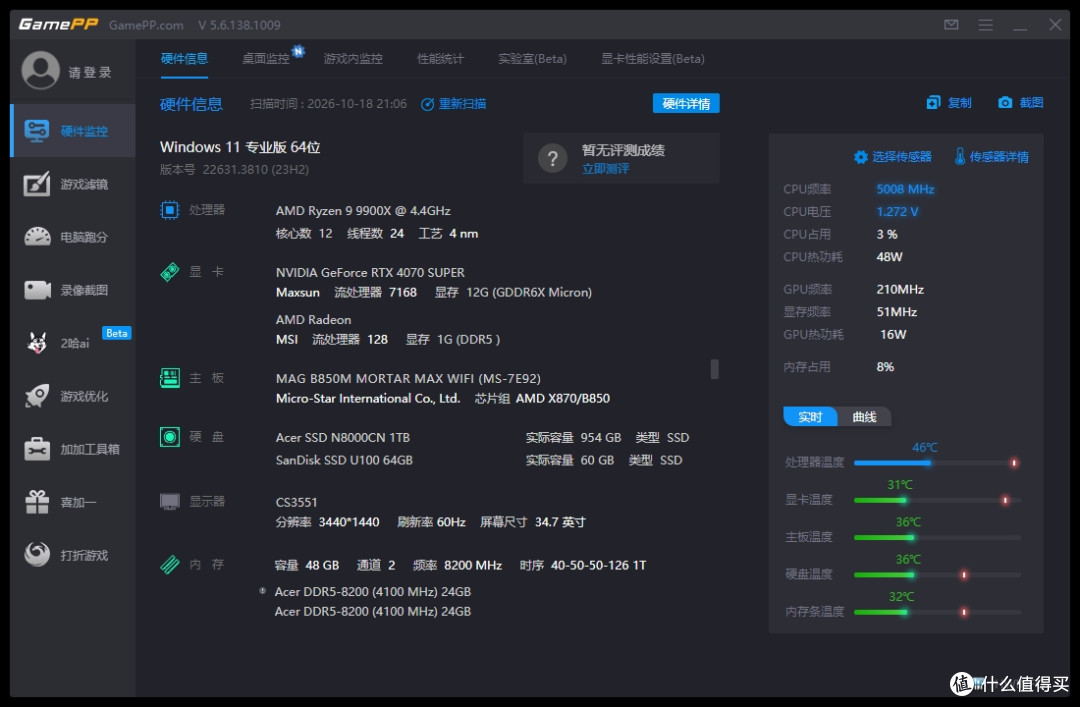Click the 处理器 CPU chip icon

tap(169, 209)
